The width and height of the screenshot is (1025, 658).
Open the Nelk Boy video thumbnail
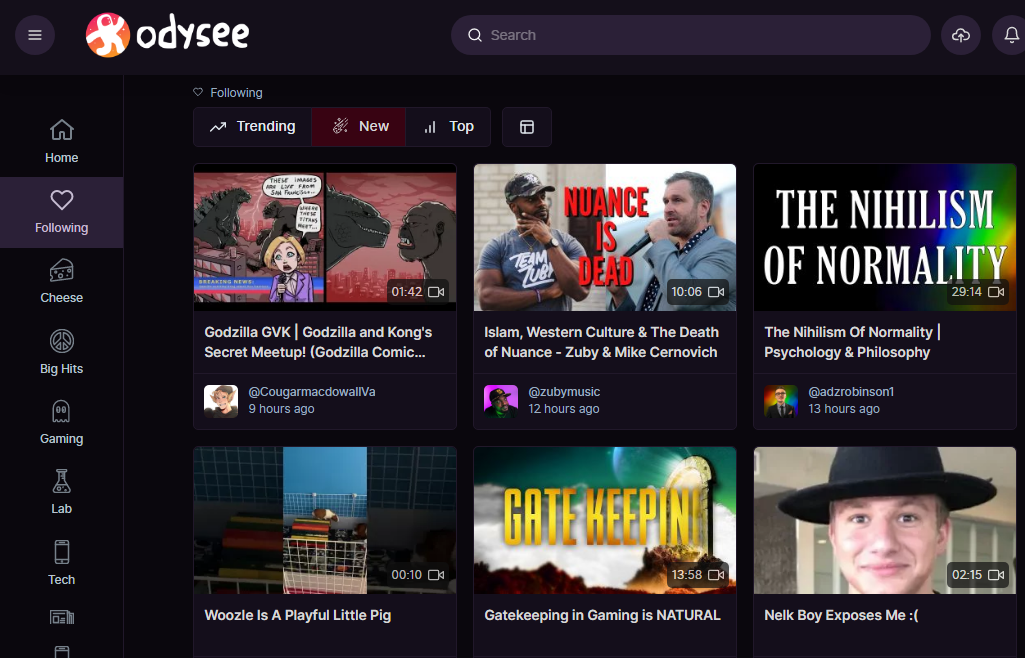884,520
